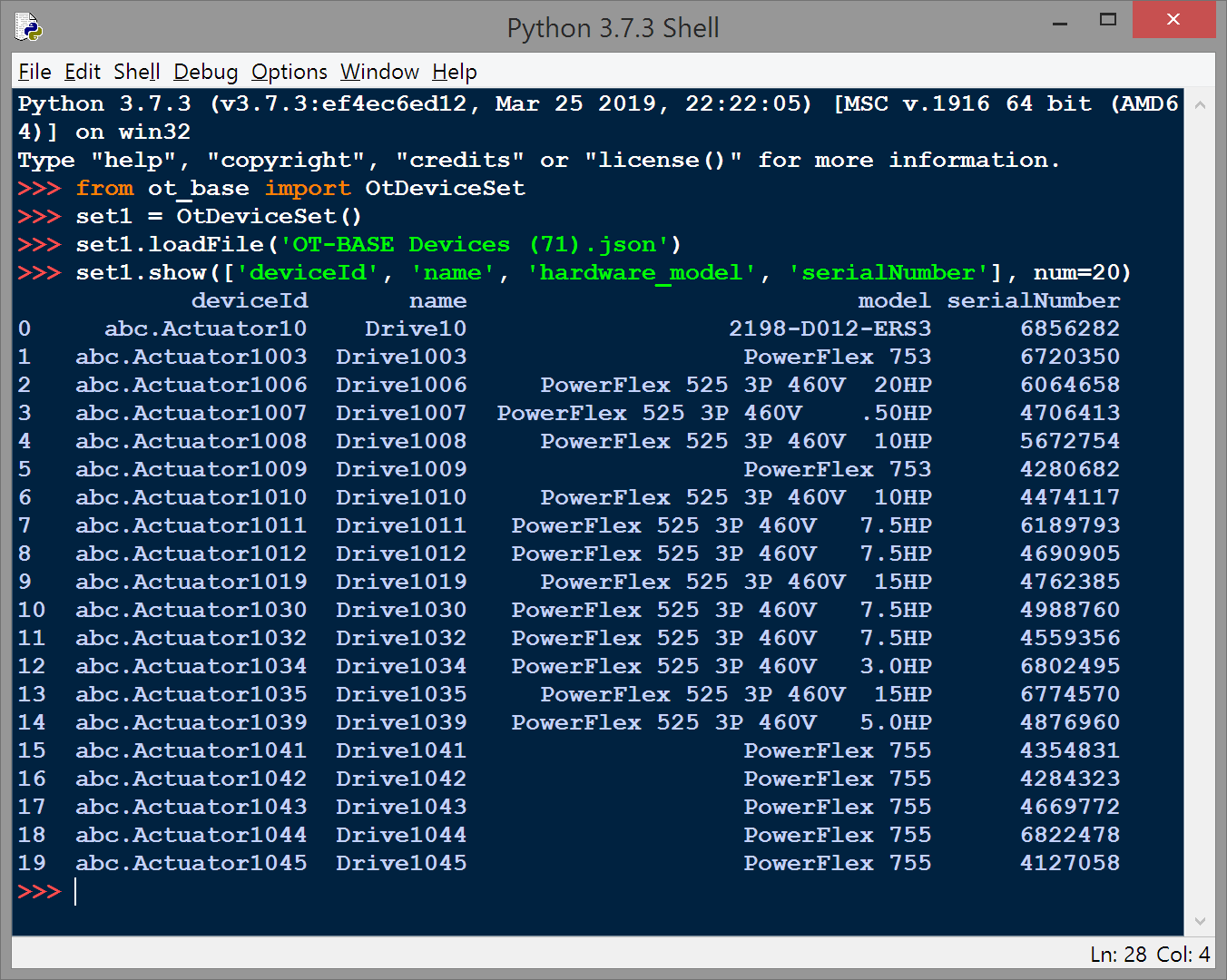
Task: Click Drive1012 name cell
Action: [401, 554]
